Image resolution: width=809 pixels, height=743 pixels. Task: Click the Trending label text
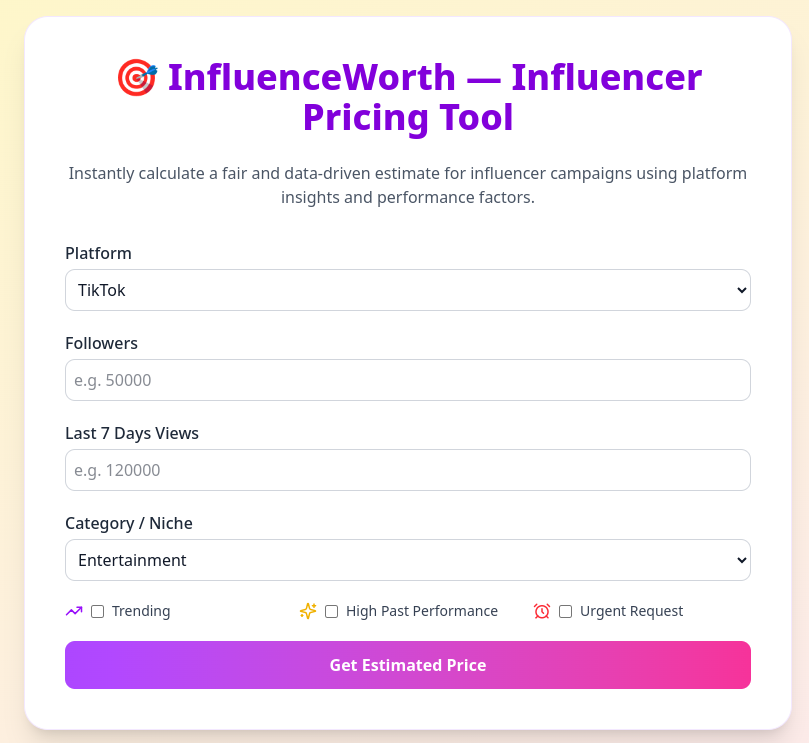[140, 610]
